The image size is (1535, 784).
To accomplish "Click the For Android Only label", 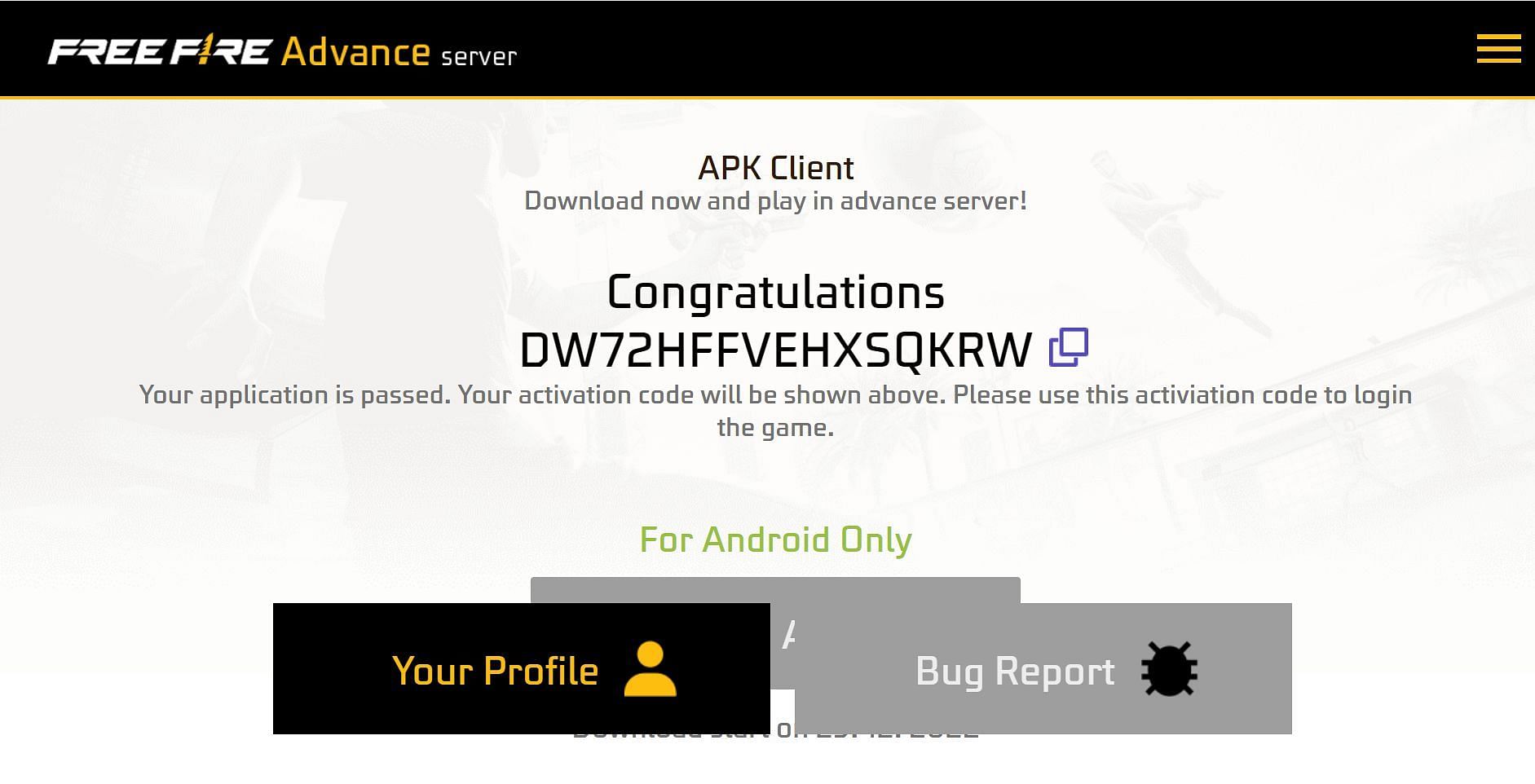I will (775, 540).
